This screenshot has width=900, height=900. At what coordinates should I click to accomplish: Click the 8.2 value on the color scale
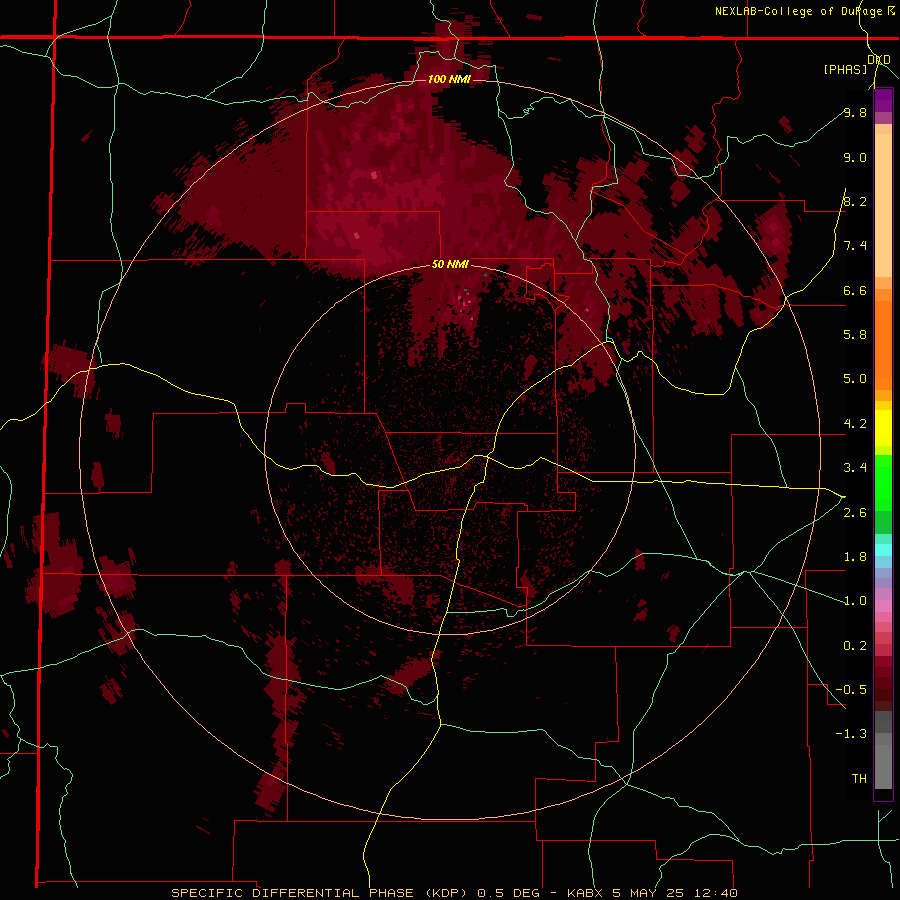(855, 201)
